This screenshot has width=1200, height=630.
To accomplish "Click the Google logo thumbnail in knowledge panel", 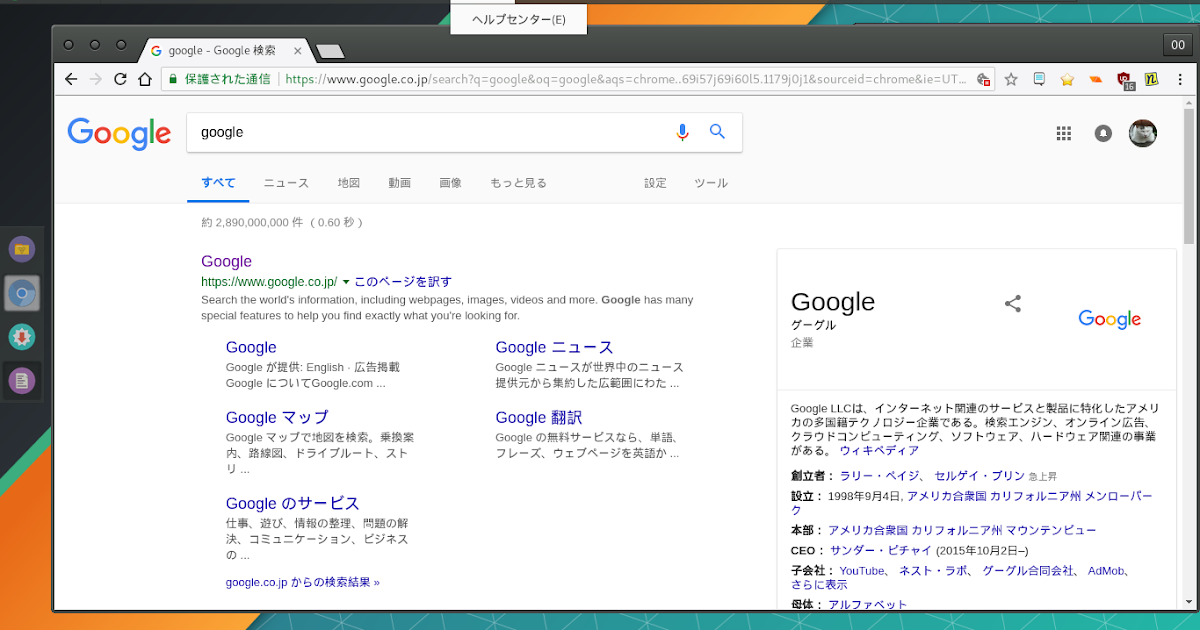I will (x=1109, y=319).
